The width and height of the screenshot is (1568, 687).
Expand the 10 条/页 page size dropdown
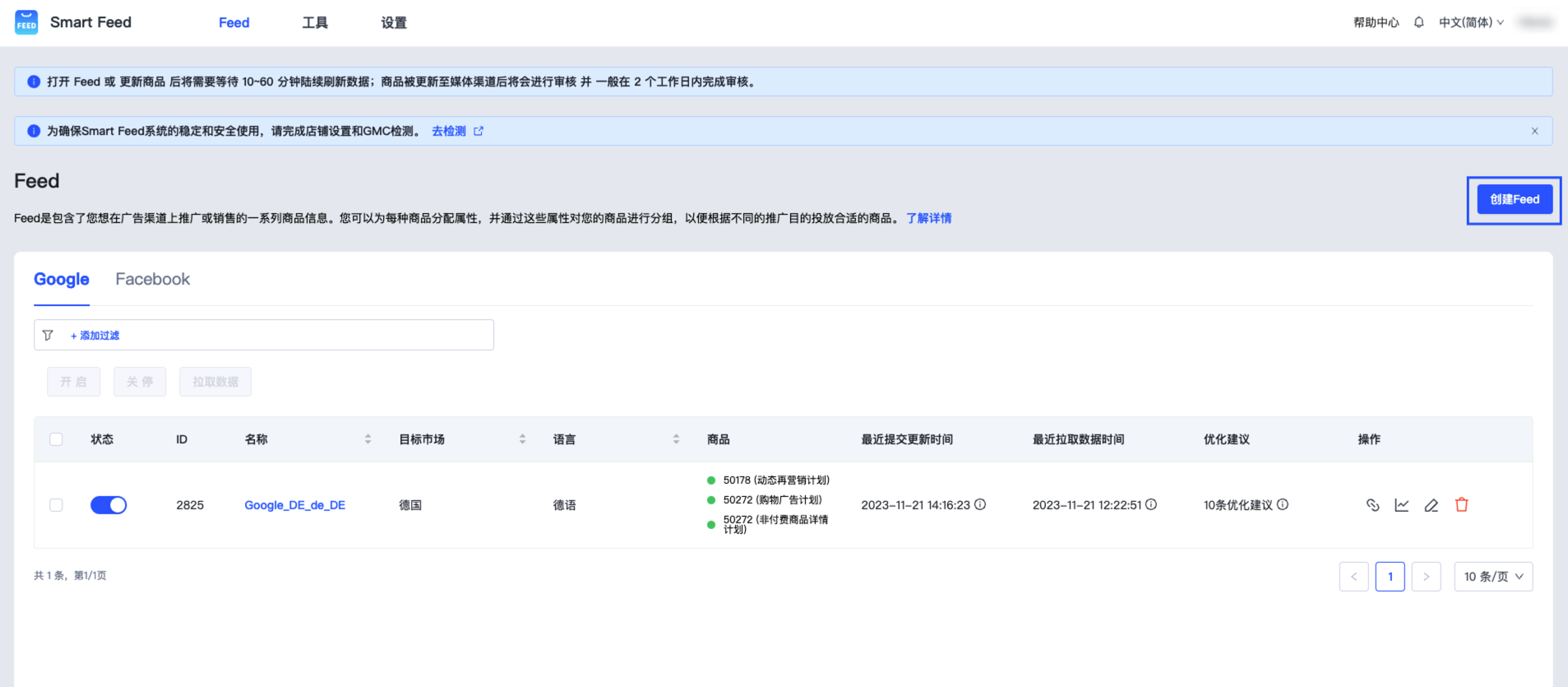click(x=1493, y=577)
